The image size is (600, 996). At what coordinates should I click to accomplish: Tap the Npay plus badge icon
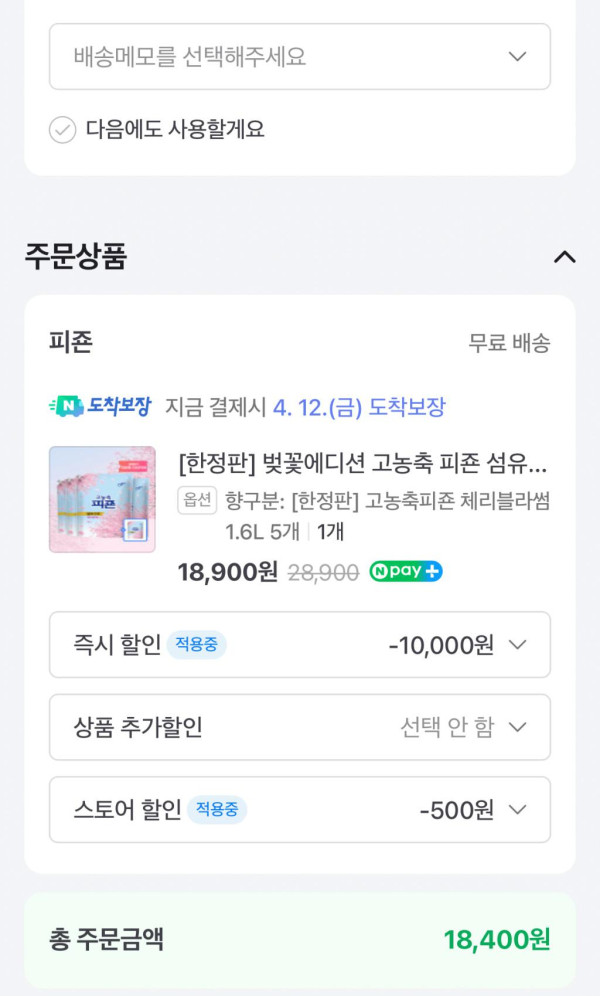click(406, 572)
